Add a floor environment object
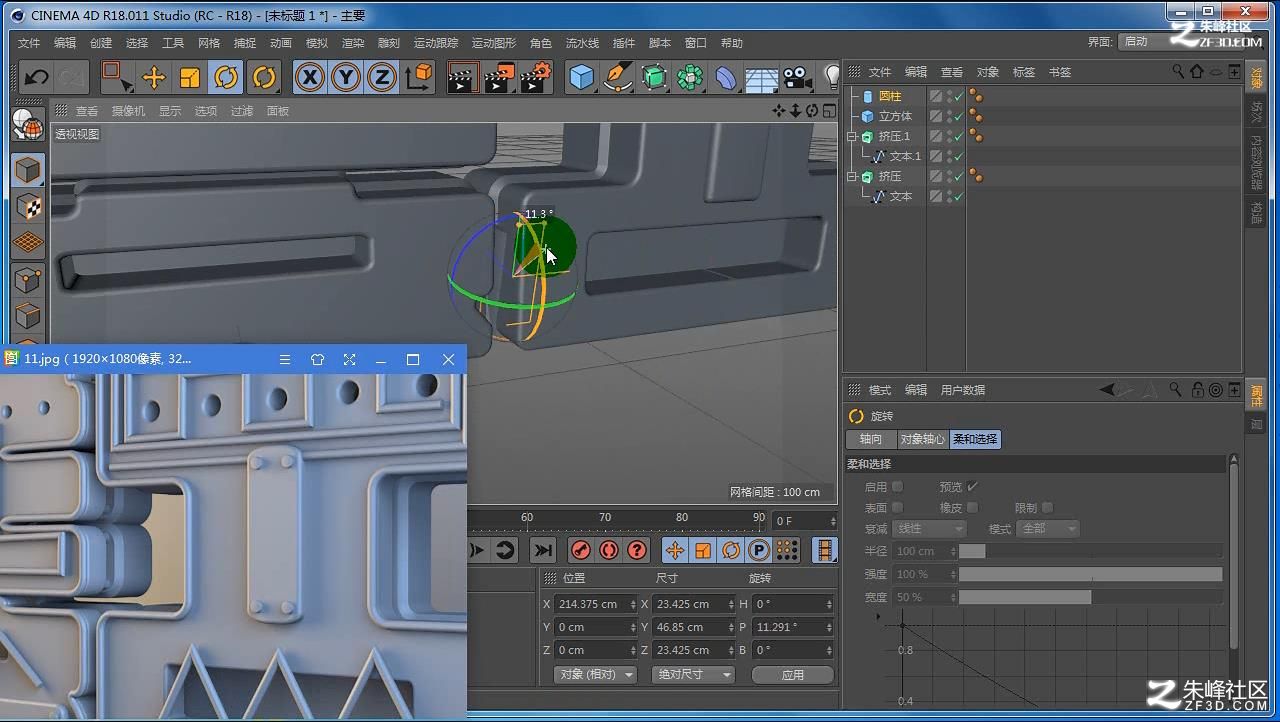The width and height of the screenshot is (1280, 722). tap(762, 78)
